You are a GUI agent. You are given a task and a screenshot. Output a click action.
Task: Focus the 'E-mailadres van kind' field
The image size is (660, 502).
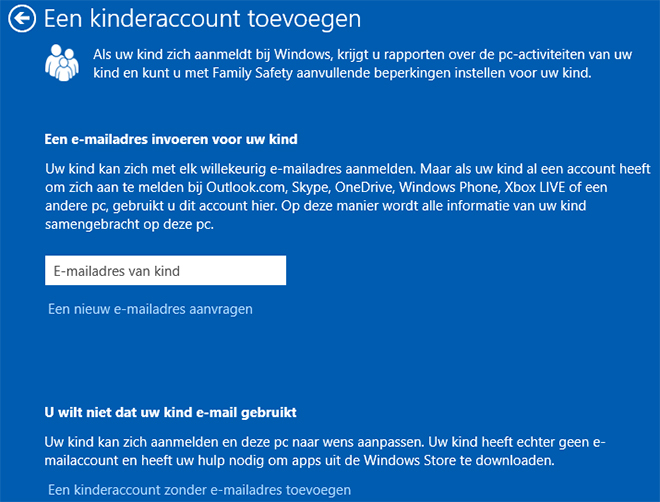click(165, 271)
